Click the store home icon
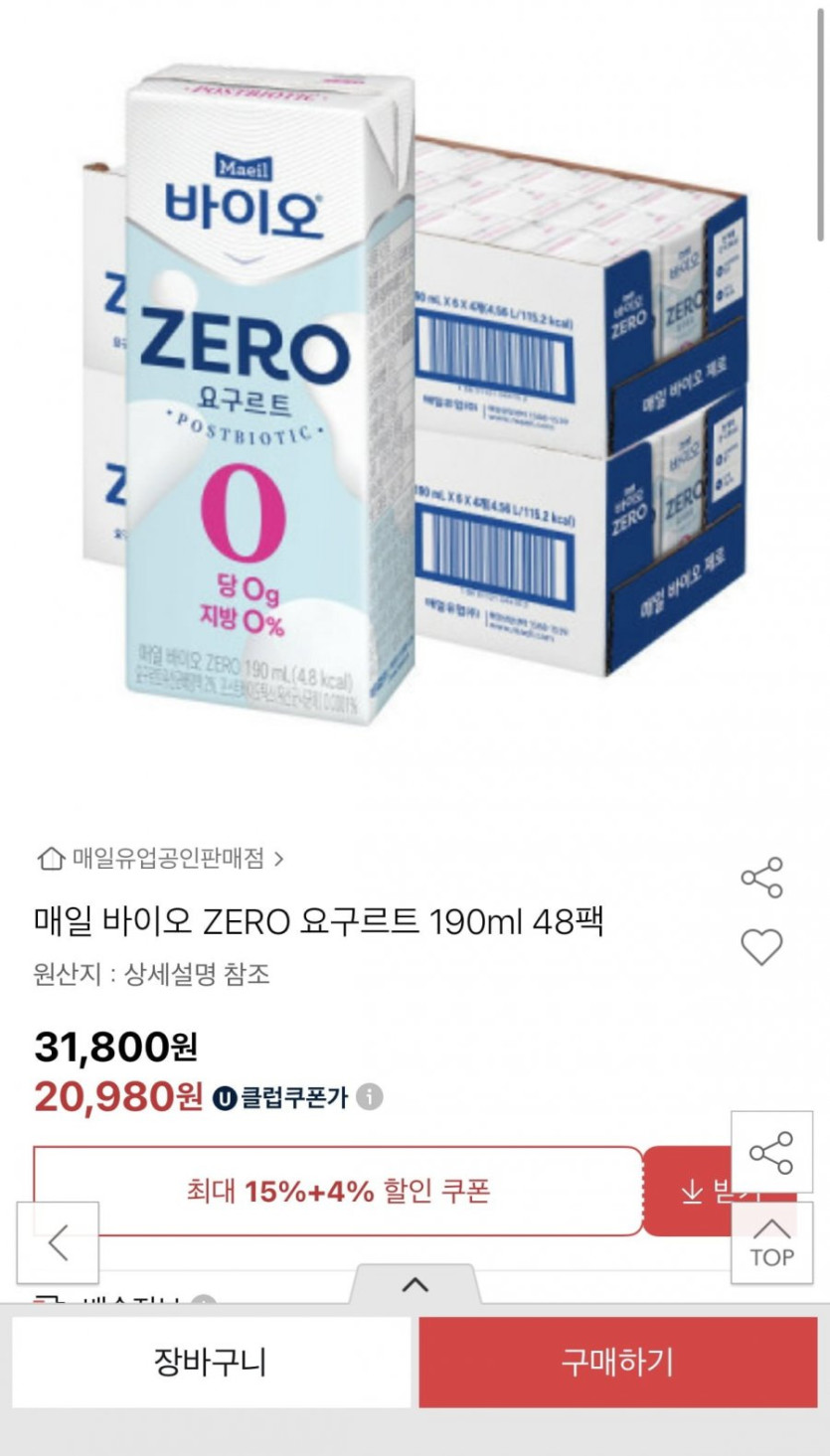Image resolution: width=830 pixels, height=1456 pixels. 49,858
